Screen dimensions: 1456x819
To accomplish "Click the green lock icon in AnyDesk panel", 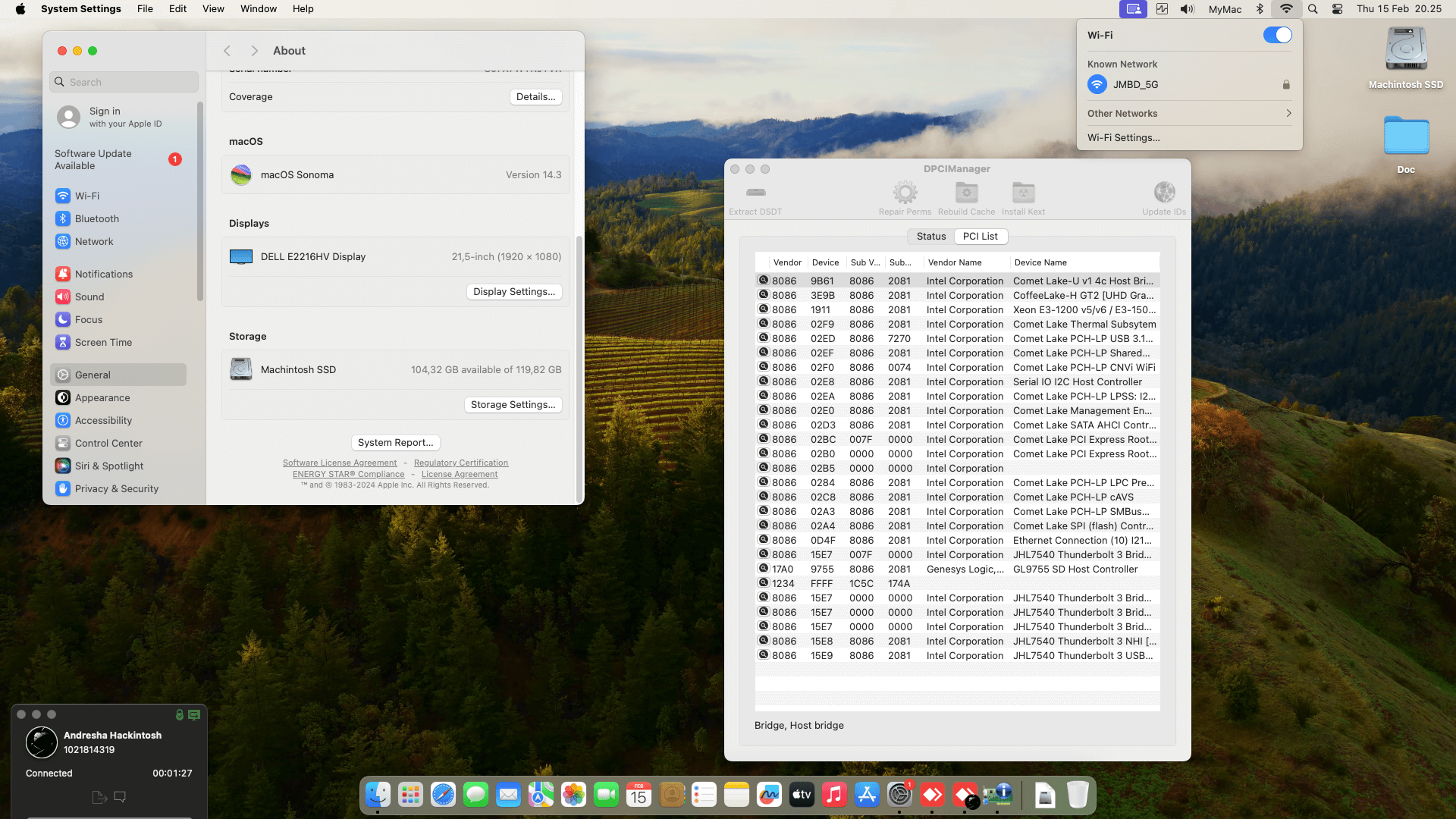I will pos(180,714).
